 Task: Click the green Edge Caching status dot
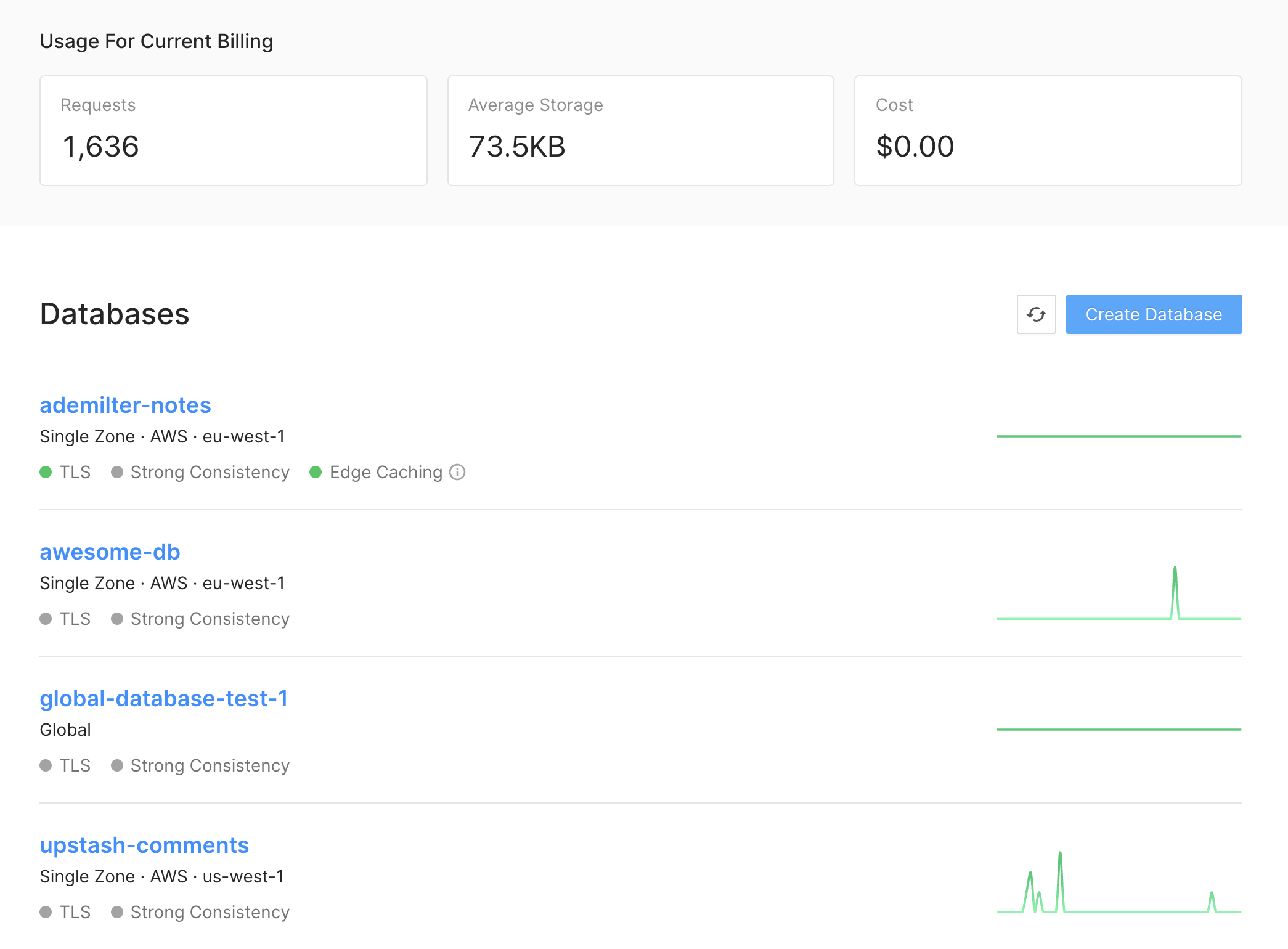[x=316, y=472]
